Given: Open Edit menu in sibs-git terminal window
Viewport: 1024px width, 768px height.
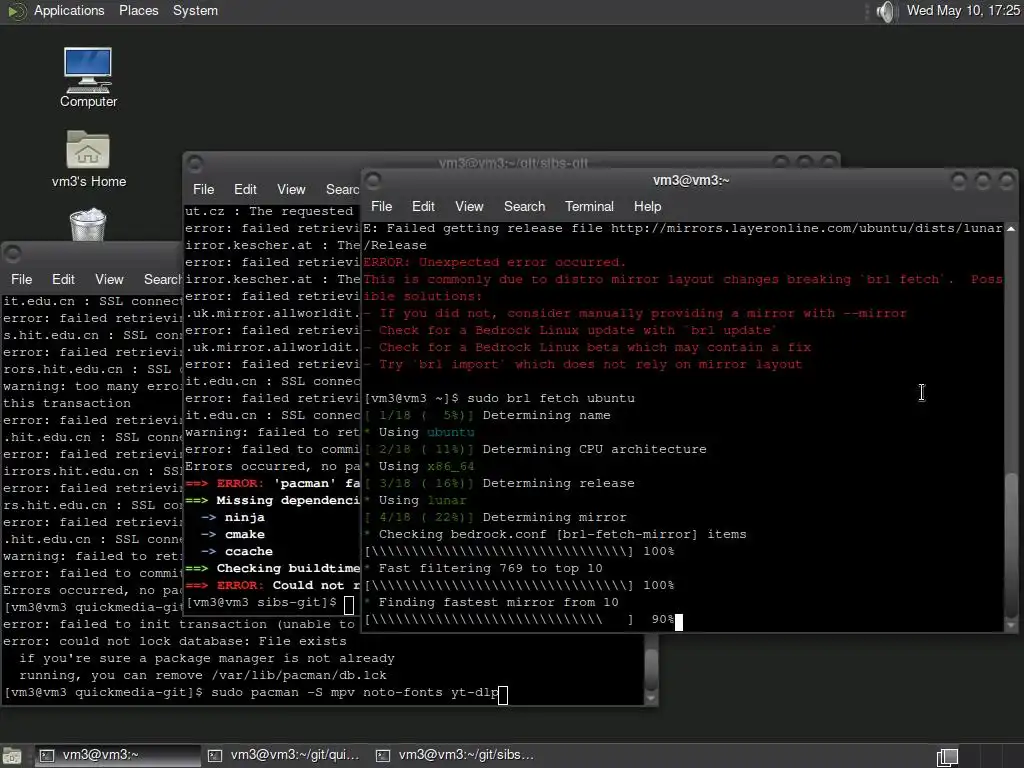Looking at the screenshot, I should click(245, 189).
